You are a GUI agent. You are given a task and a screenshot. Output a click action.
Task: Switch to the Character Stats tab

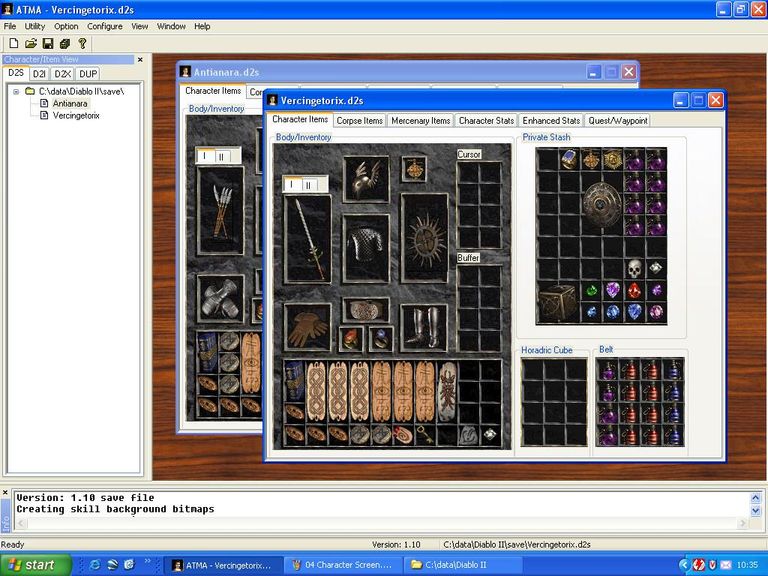click(486, 120)
